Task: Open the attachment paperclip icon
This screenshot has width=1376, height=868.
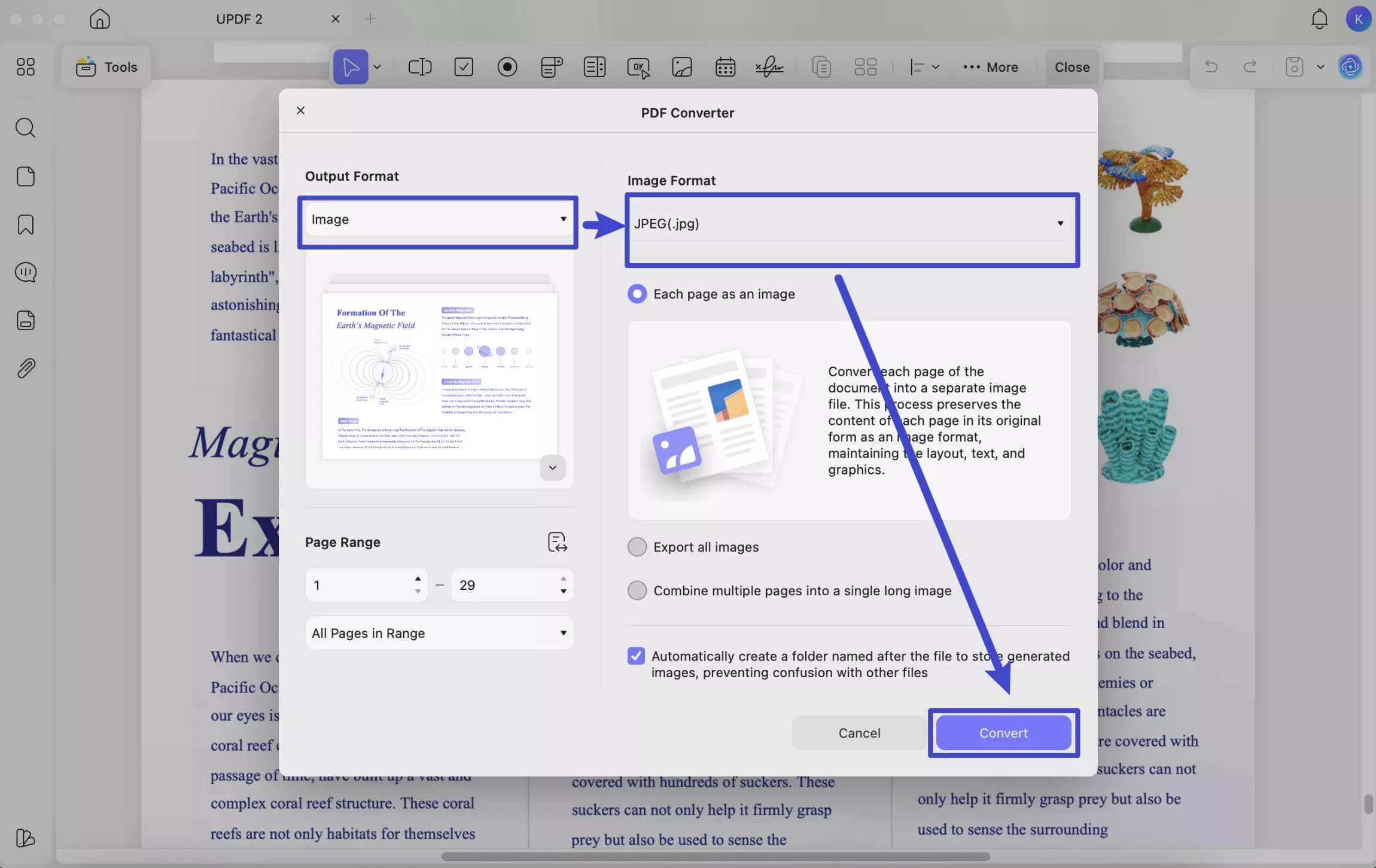Action: click(25, 368)
